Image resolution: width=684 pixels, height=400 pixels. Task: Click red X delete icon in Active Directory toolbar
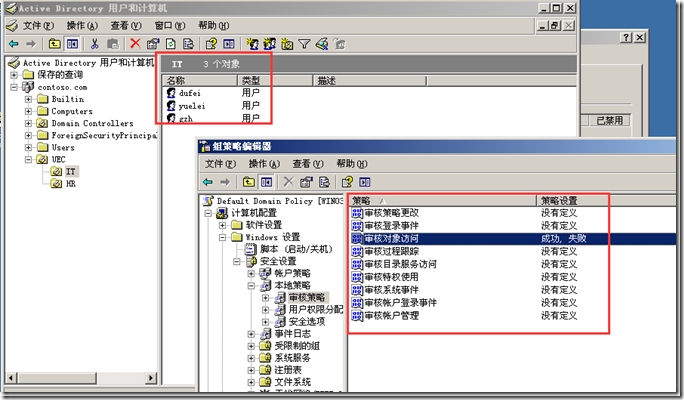[136, 44]
